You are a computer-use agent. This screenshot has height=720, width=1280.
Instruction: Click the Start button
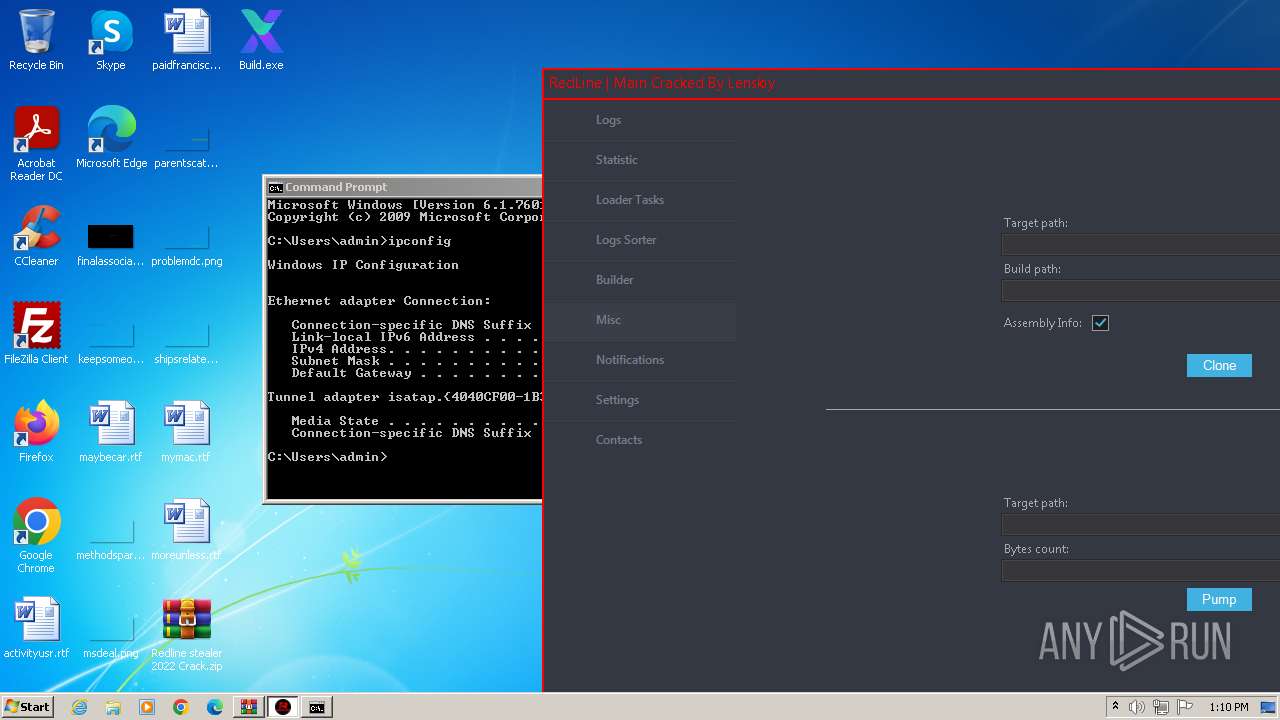coord(28,707)
